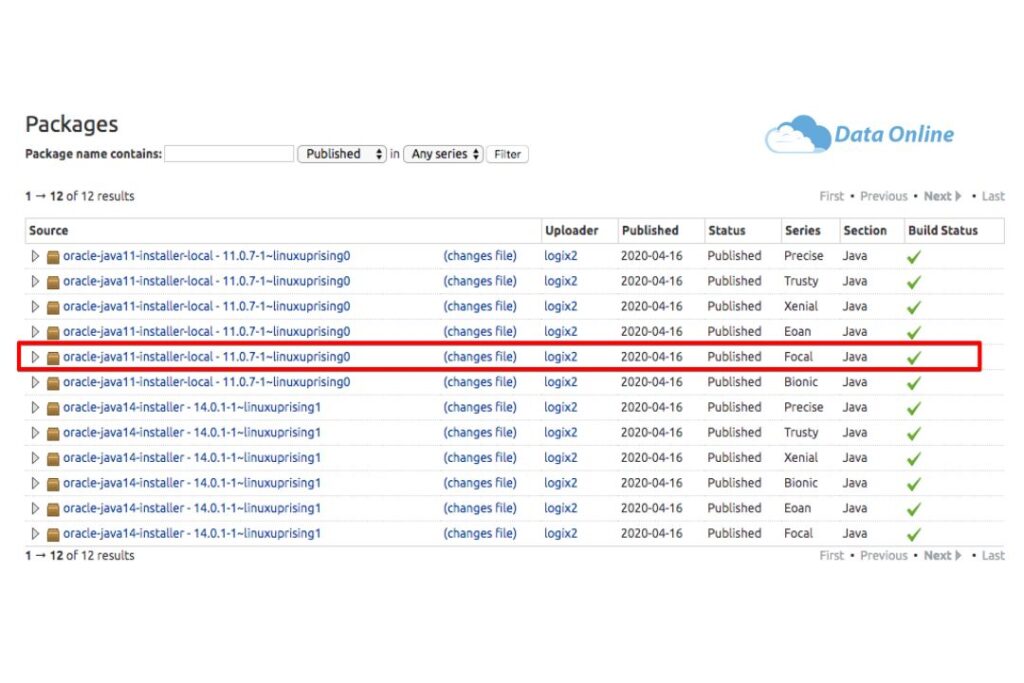
Task: Open changes file link for java14 Focal
Action: pos(480,533)
